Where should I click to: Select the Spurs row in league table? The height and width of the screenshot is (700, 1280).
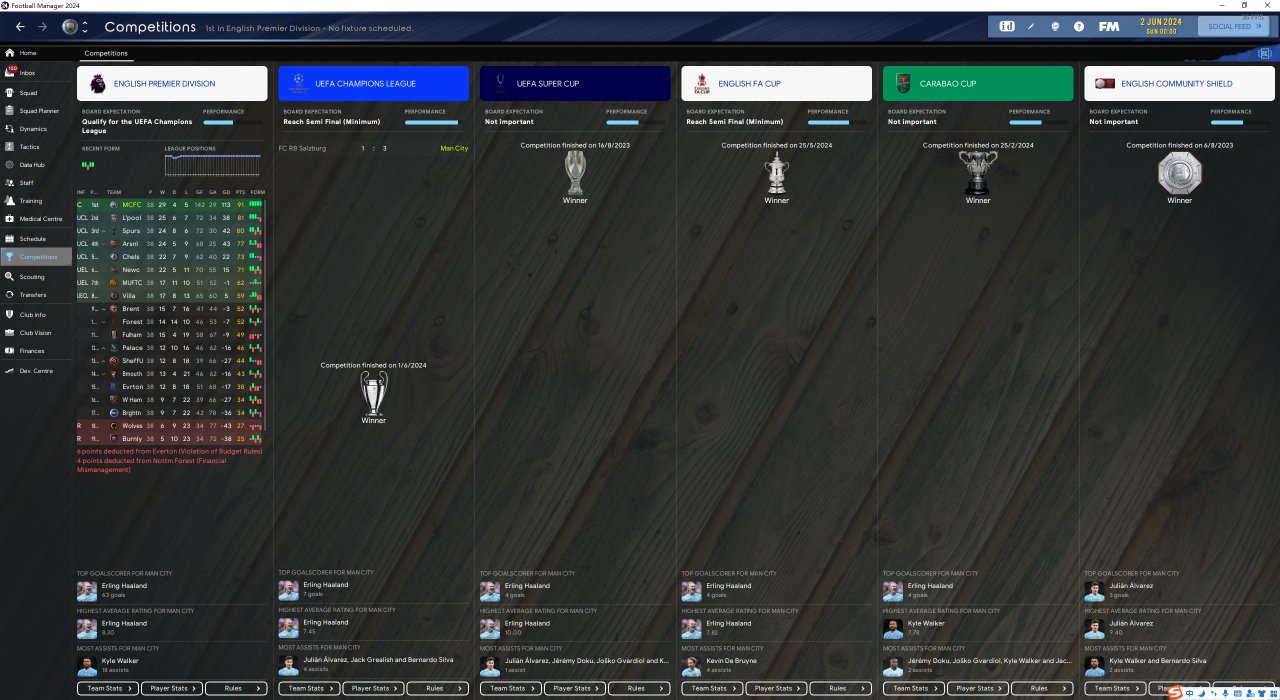(171, 230)
